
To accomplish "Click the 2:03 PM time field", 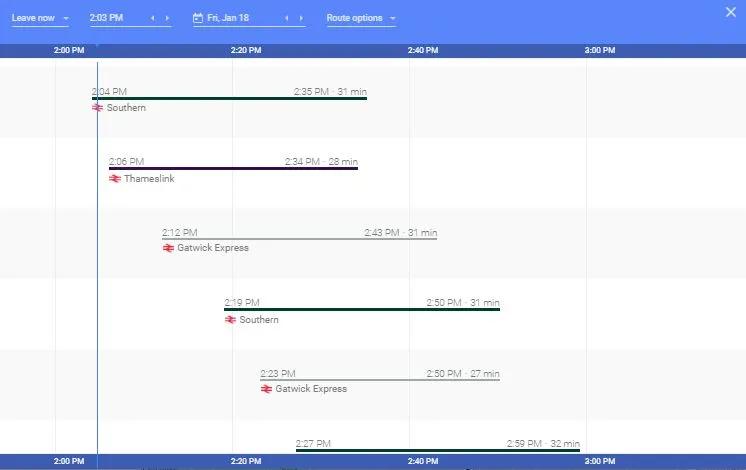I will pos(107,18).
